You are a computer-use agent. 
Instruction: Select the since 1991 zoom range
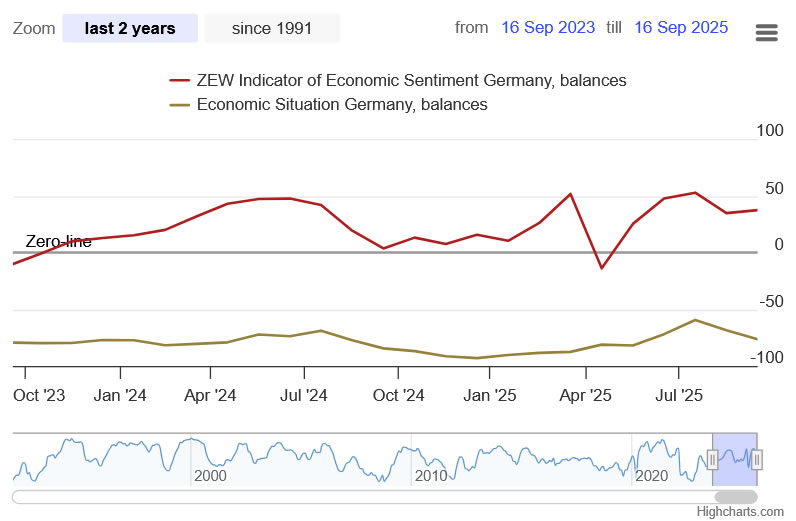coord(272,28)
